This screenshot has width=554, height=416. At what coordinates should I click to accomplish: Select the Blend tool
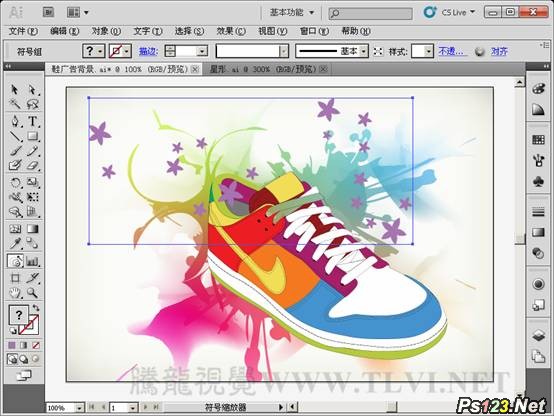coord(32,243)
